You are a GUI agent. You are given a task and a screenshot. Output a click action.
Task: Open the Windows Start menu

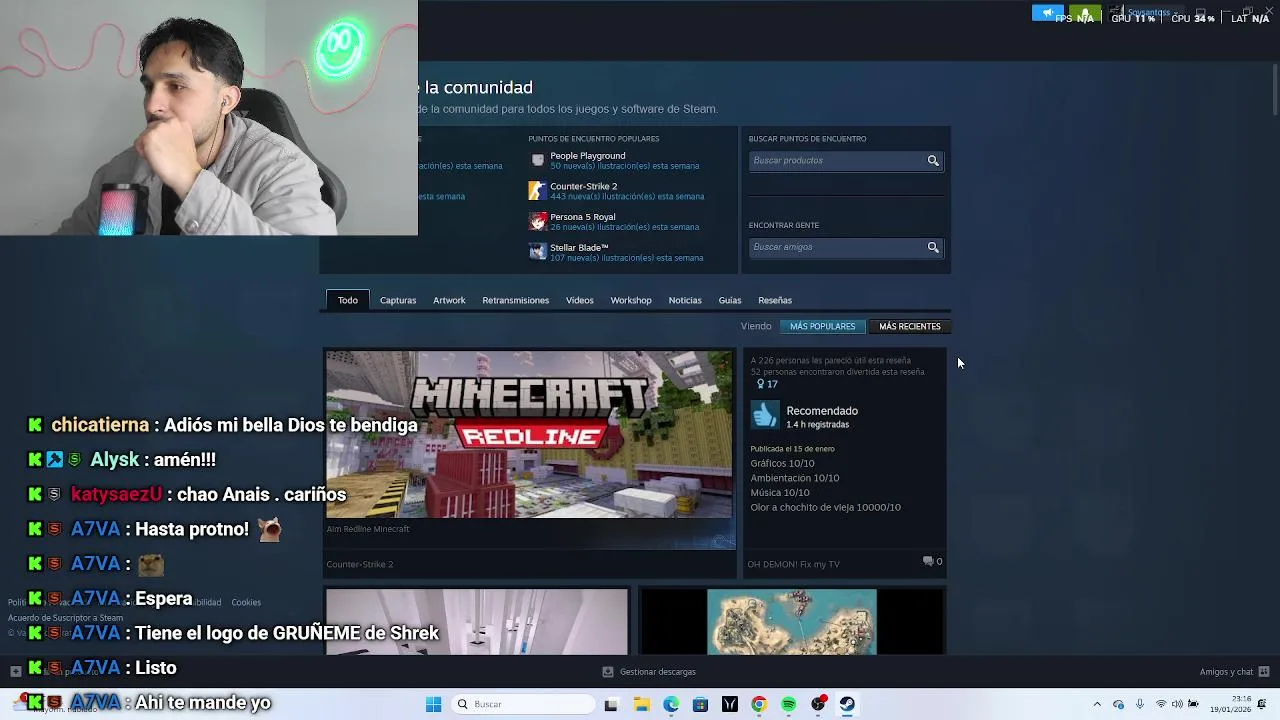click(x=433, y=704)
